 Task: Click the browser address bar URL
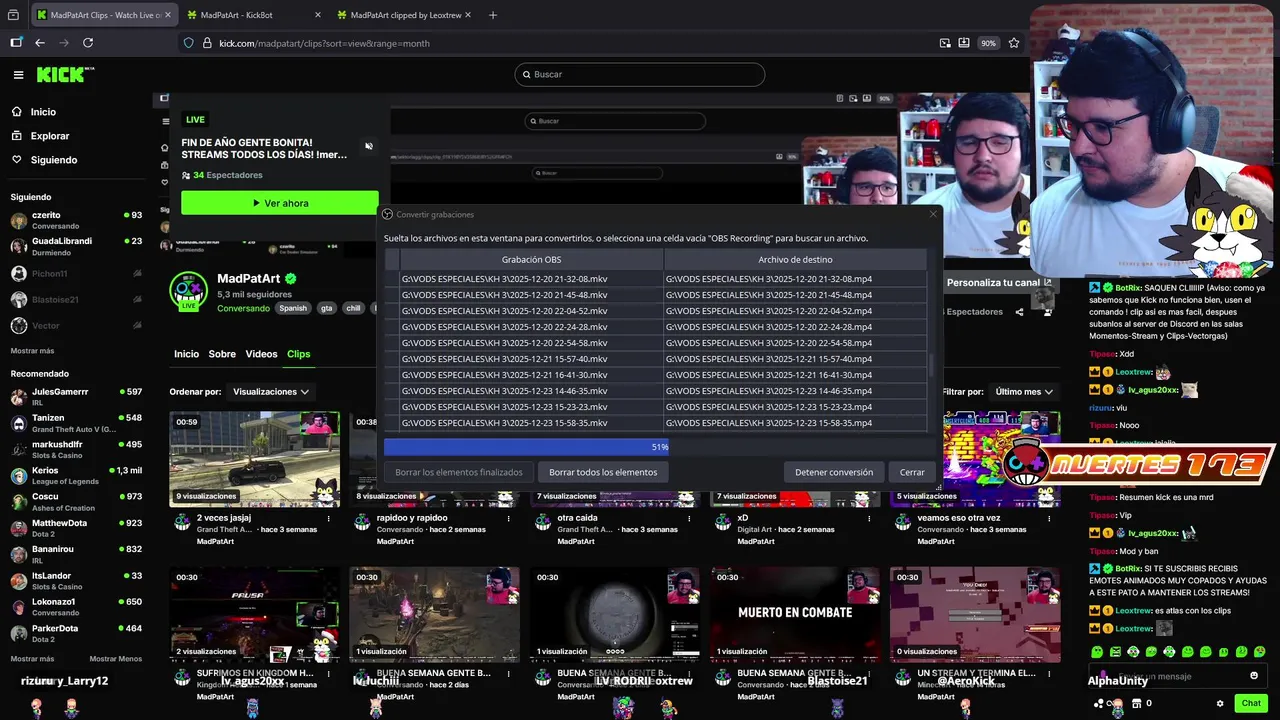(324, 43)
